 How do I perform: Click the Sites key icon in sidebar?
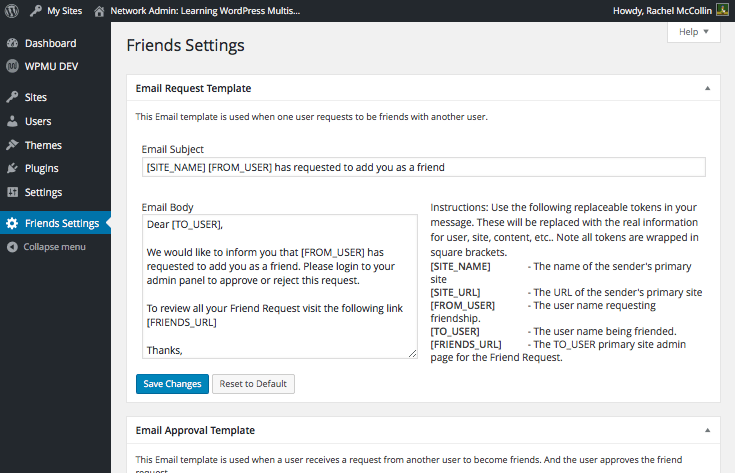(x=13, y=97)
